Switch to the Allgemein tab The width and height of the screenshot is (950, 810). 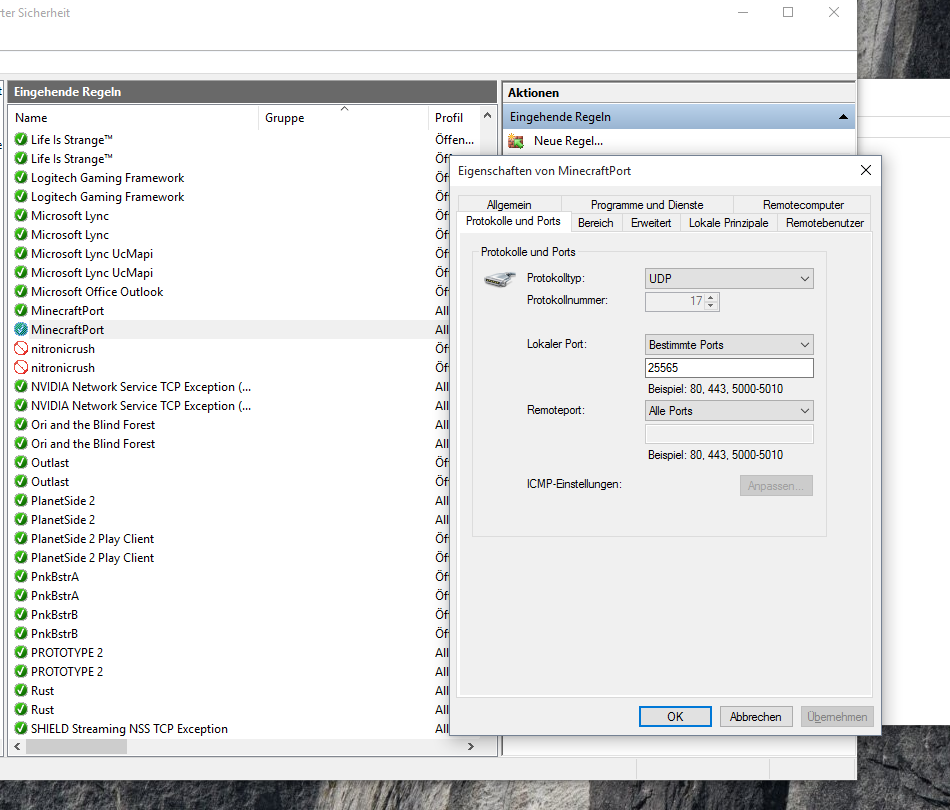coord(509,205)
